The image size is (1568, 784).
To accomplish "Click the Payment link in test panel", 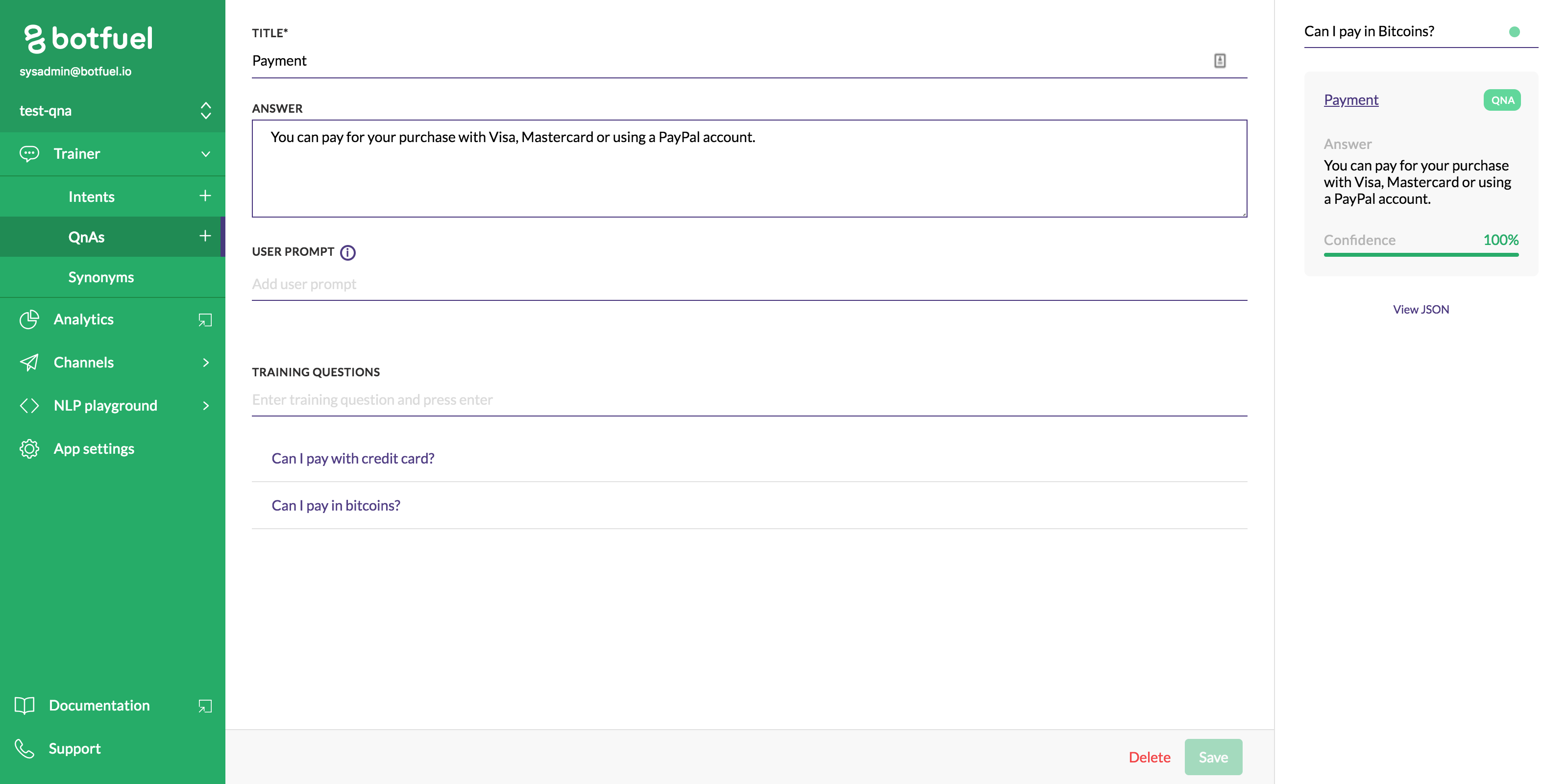I will coord(1351,100).
